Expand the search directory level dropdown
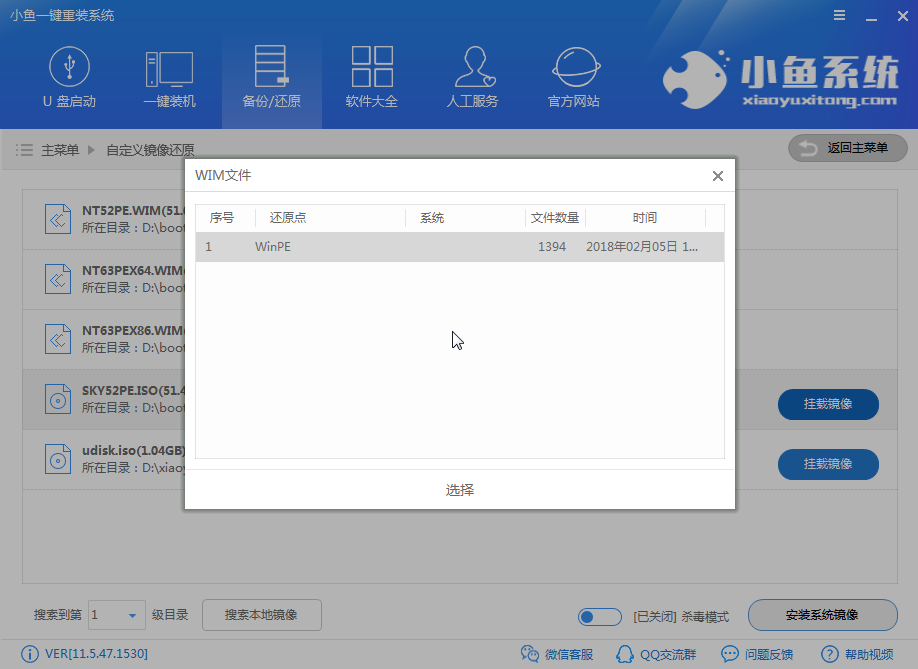The image size is (918, 669). point(132,616)
